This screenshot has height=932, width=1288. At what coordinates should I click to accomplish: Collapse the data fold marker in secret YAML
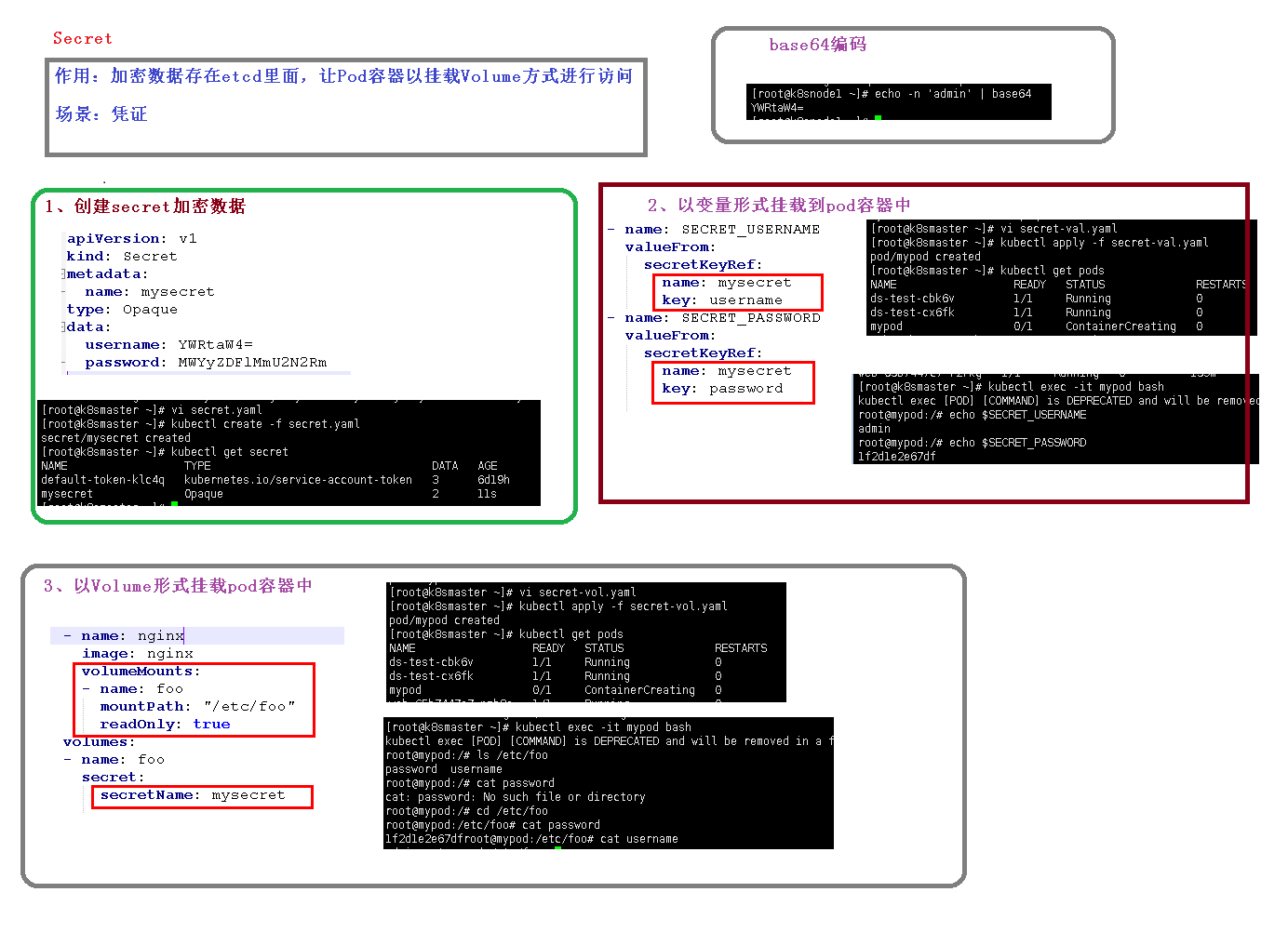point(63,327)
